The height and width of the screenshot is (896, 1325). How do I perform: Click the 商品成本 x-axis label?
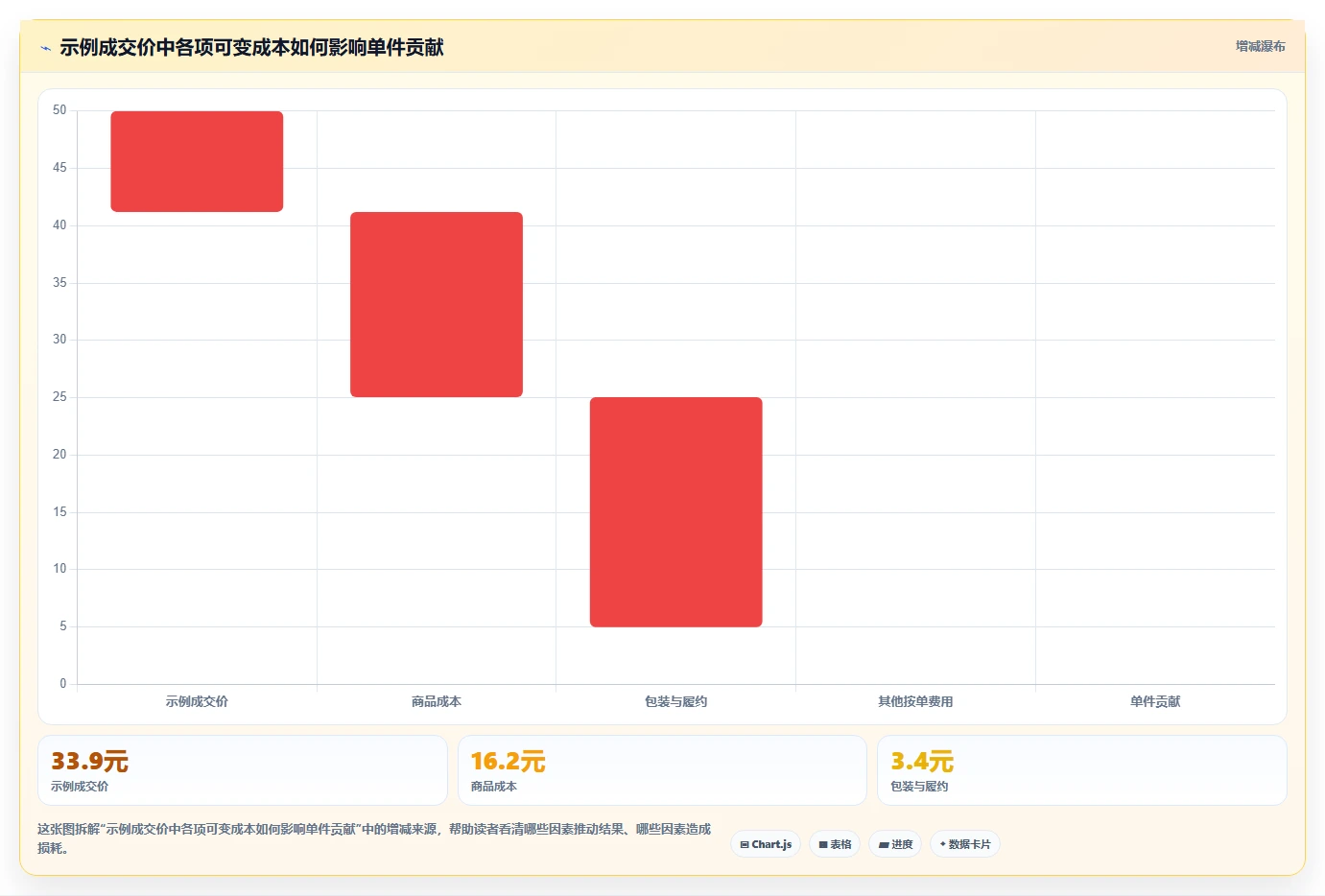tap(437, 701)
